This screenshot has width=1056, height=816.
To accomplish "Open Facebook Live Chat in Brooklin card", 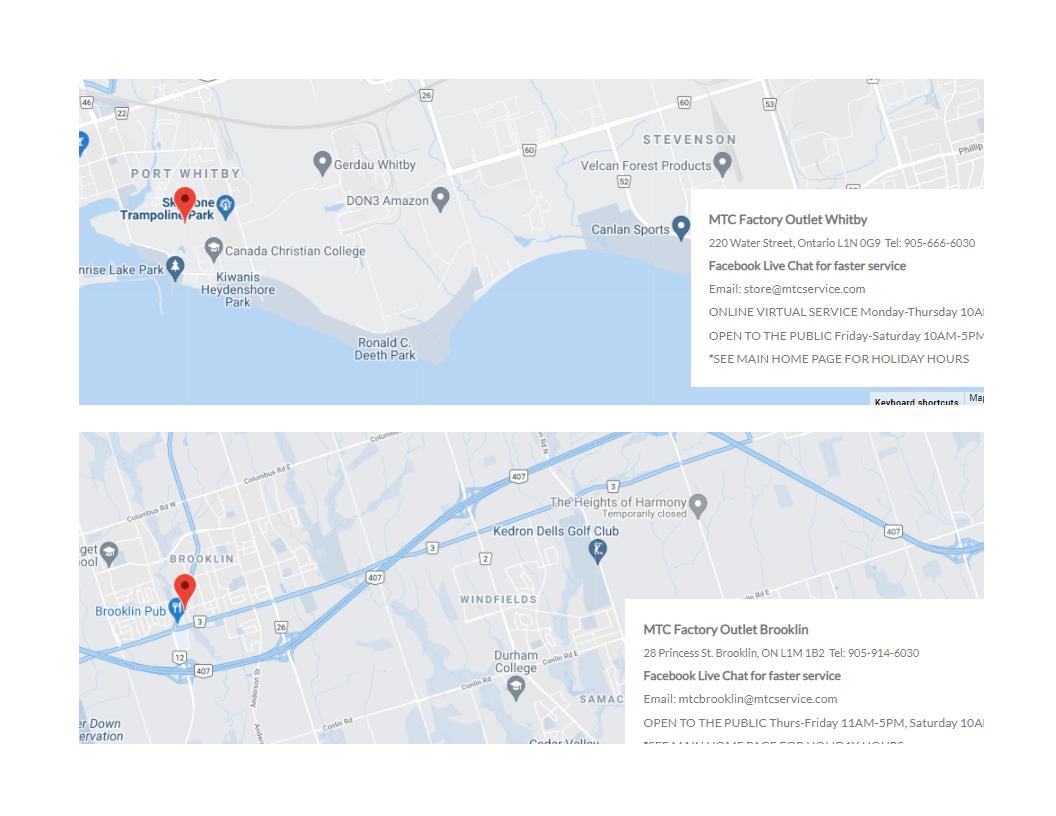I will click(x=741, y=676).
